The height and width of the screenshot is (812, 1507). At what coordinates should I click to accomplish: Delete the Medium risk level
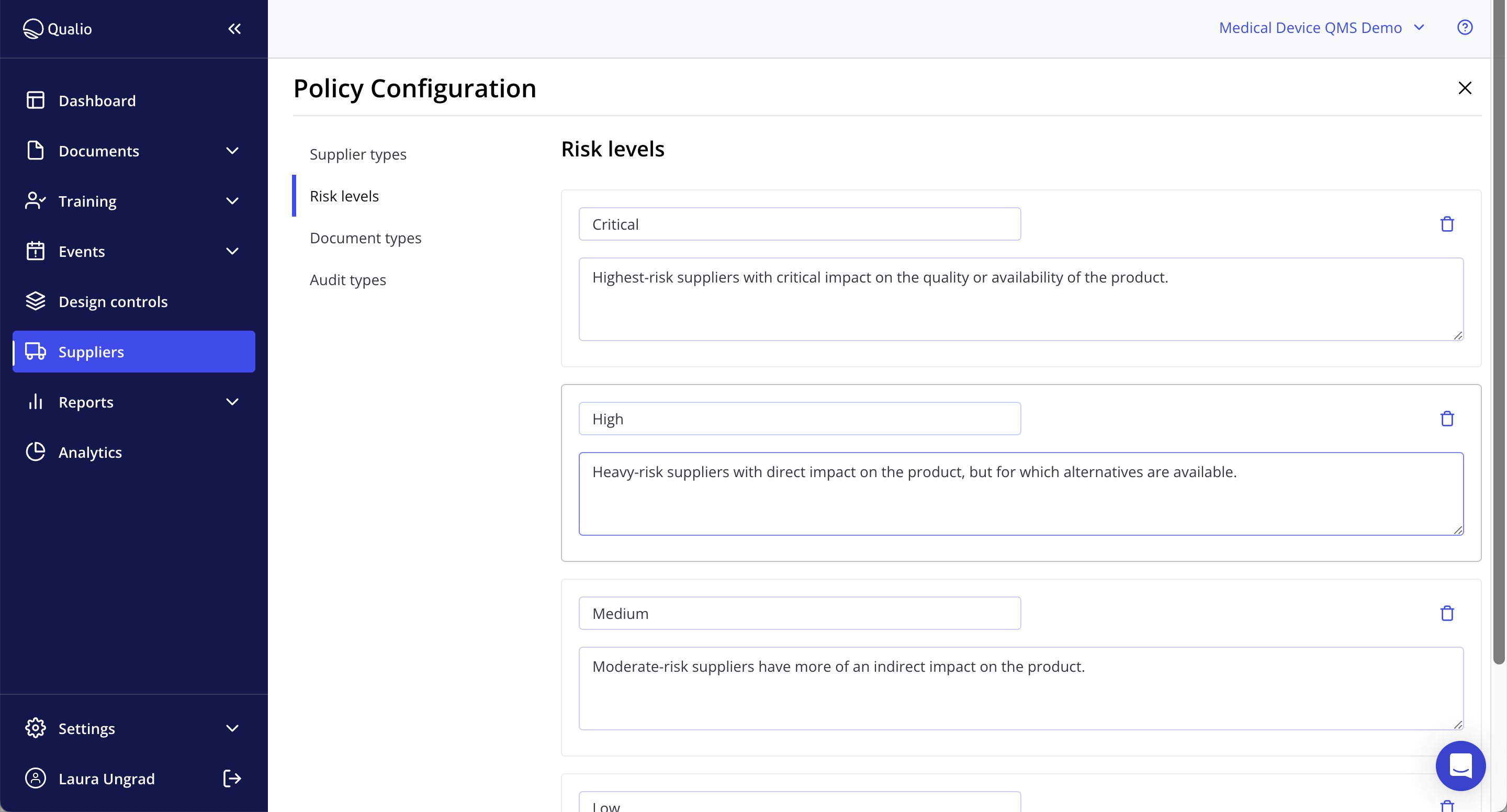click(x=1447, y=613)
